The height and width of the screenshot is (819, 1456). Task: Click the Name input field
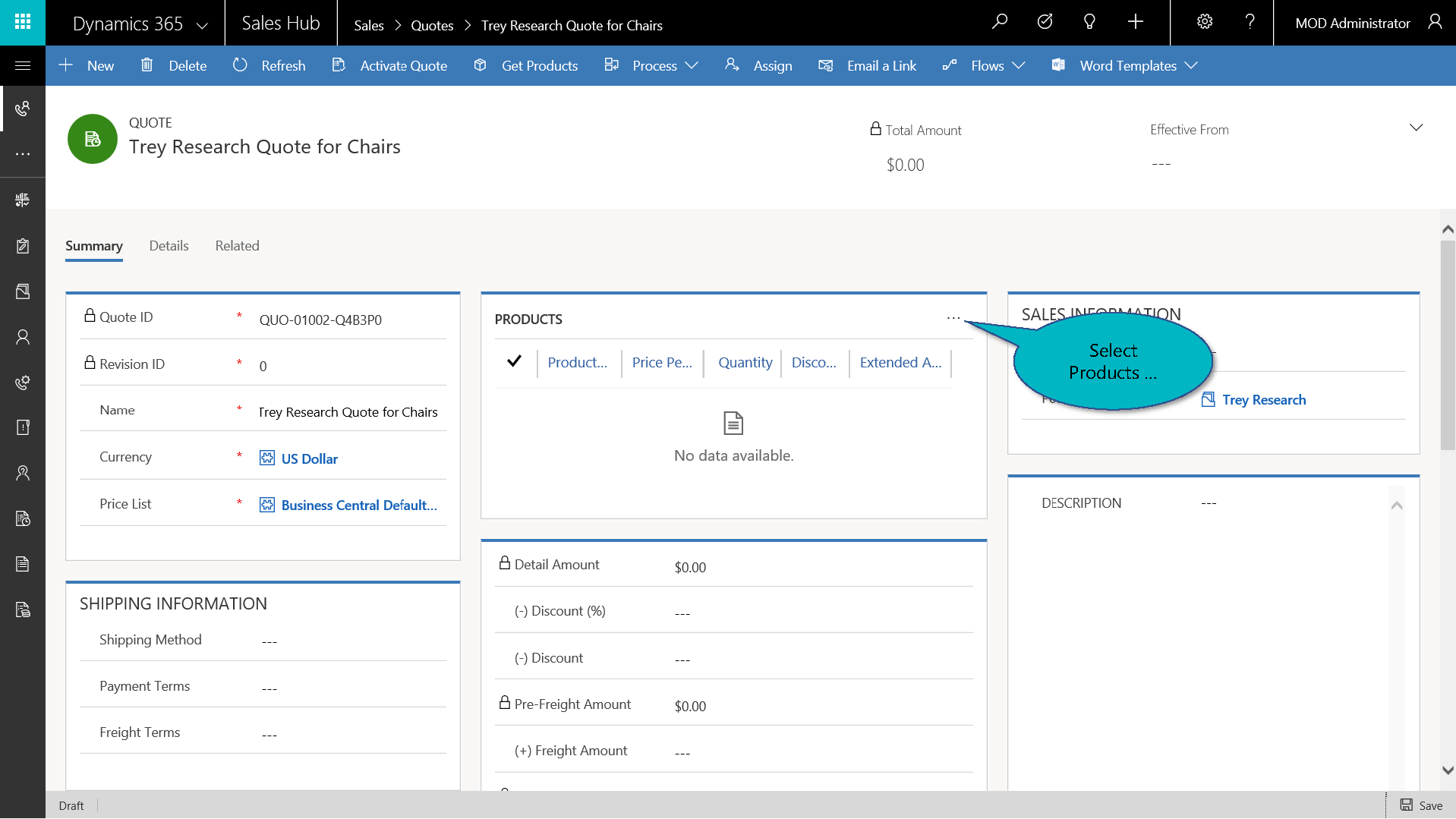[349, 412]
